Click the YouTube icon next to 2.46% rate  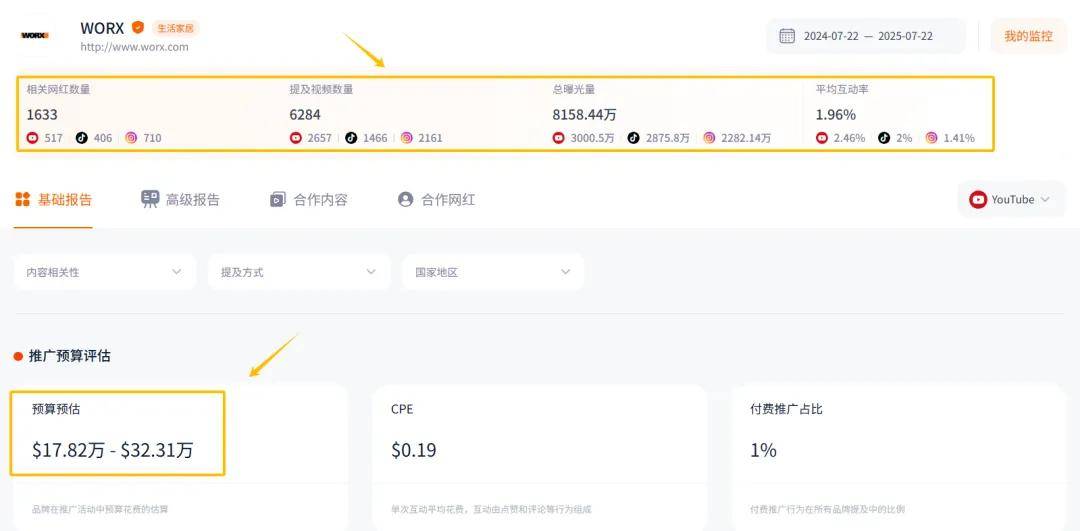pyautogui.click(x=822, y=138)
